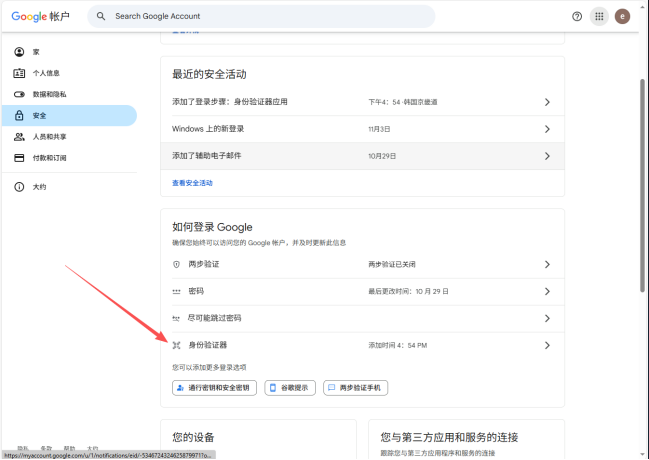
Task: Open the profile avatar menu
Action: pyautogui.click(x=623, y=16)
